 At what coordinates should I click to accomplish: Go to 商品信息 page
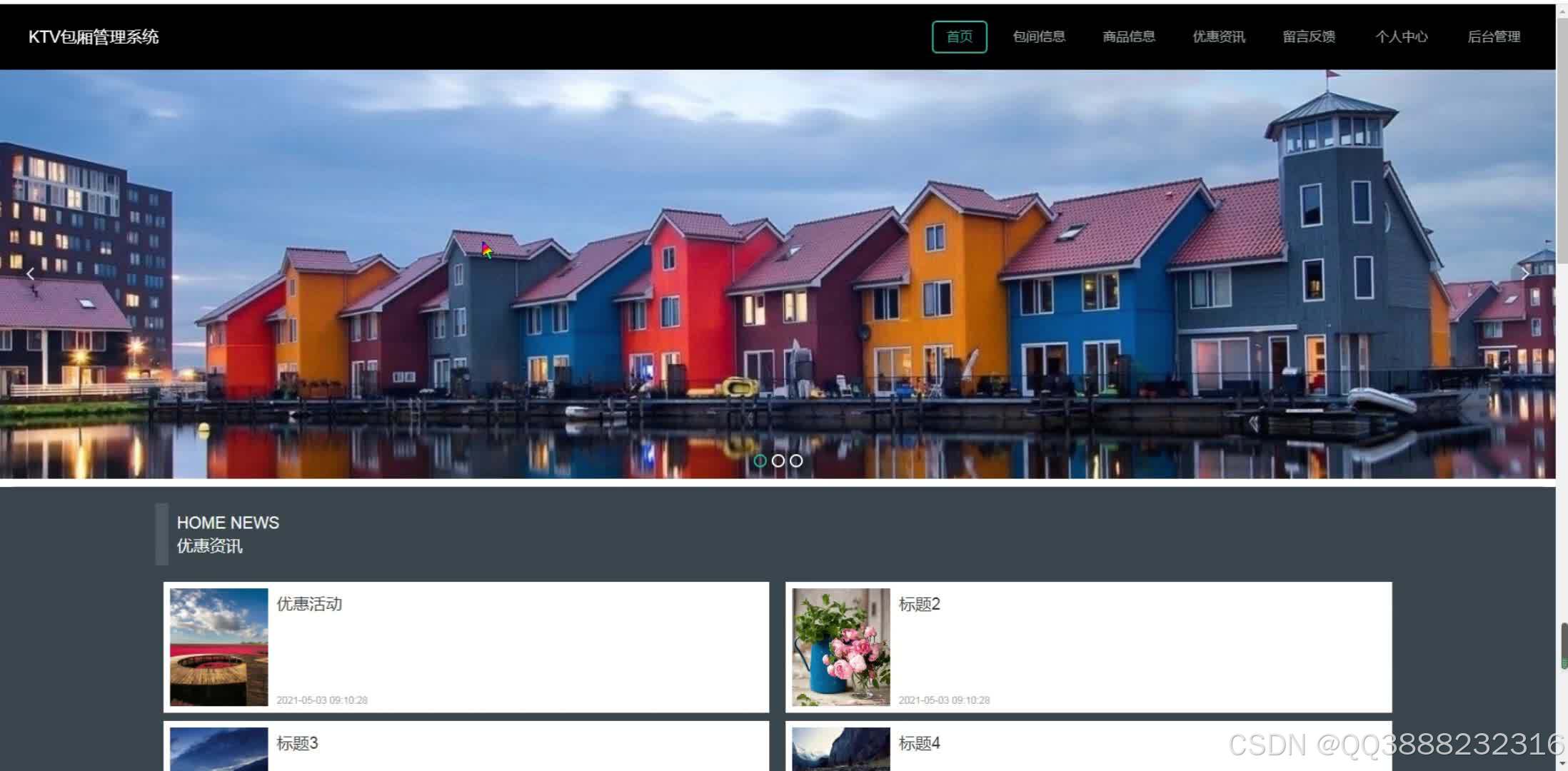tap(1129, 37)
